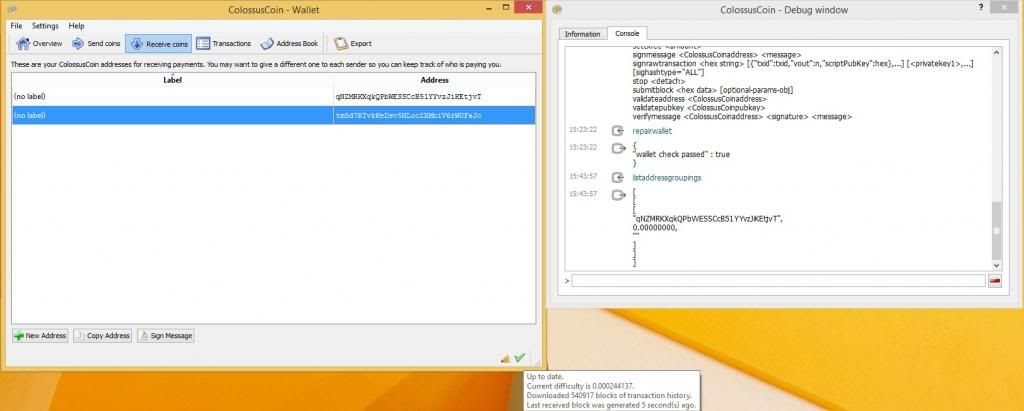Viewport: 1024px width, 411px height.
Task: Open the Help menu
Action: (76, 26)
